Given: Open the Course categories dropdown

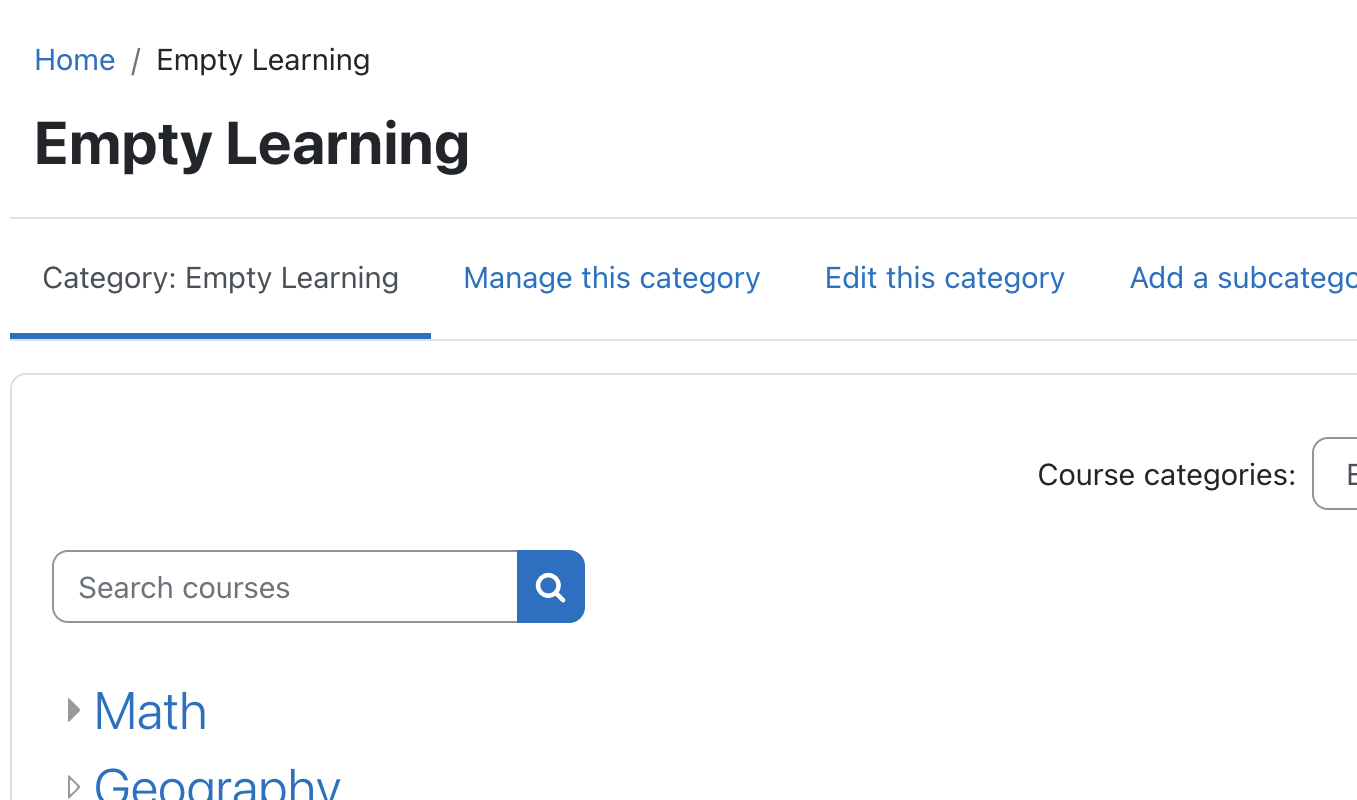Looking at the screenshot, I should tap(1335, 473).
